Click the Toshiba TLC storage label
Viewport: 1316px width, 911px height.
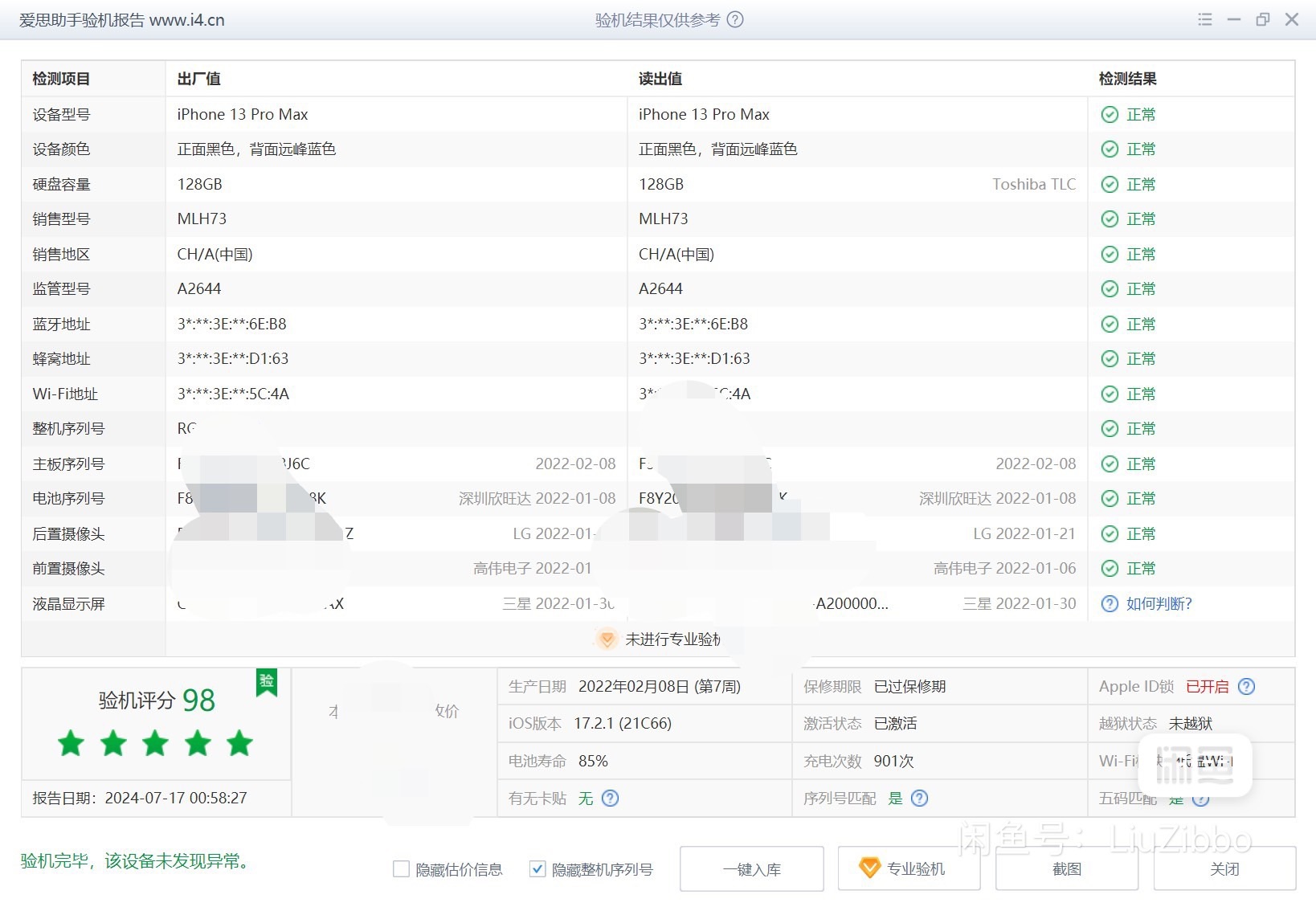pyautogui.click(x=1034, y=185)
